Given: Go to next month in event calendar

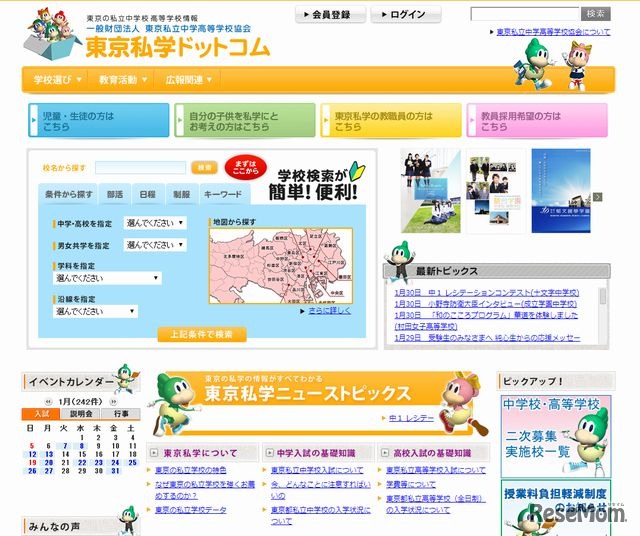Looking at the screenshot, I should pos(113,402).
